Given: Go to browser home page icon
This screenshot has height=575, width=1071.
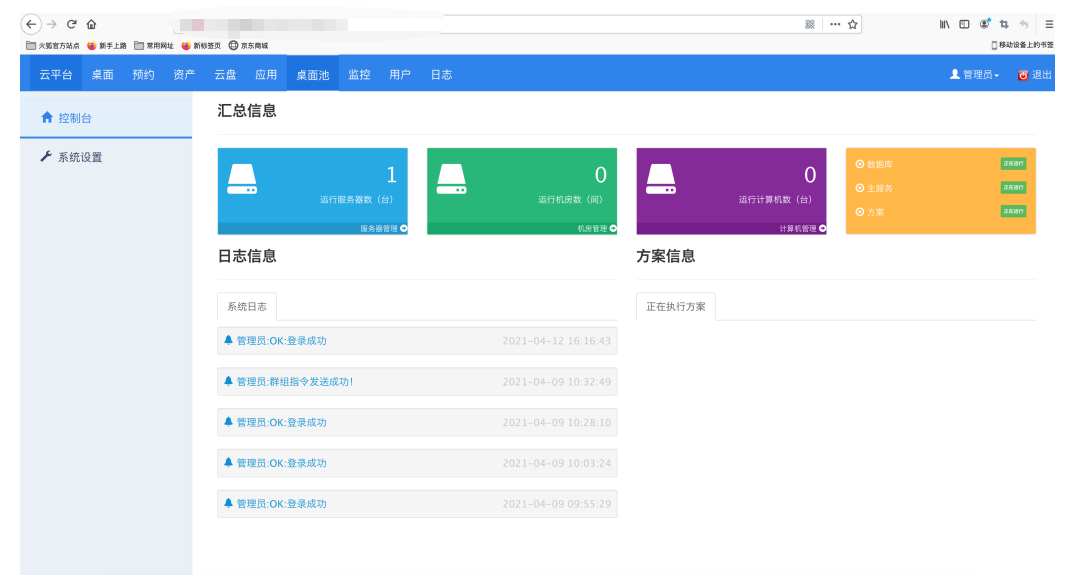Looking at the screenshot, I should tap(91, 24).
